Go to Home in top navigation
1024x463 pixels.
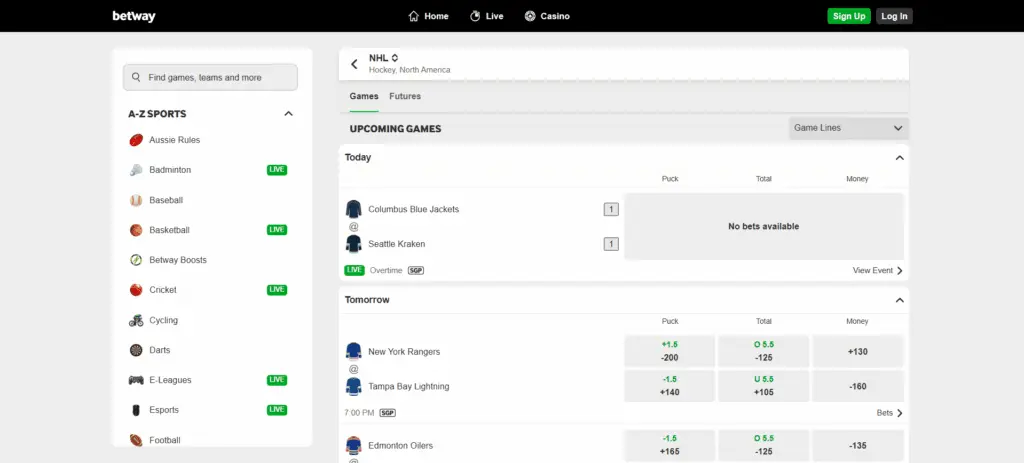tap(428, 16)
